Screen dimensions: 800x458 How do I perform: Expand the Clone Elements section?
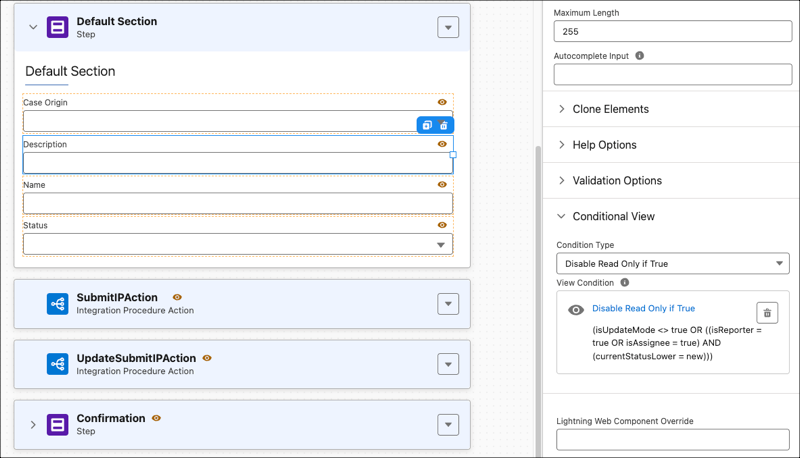610,109
